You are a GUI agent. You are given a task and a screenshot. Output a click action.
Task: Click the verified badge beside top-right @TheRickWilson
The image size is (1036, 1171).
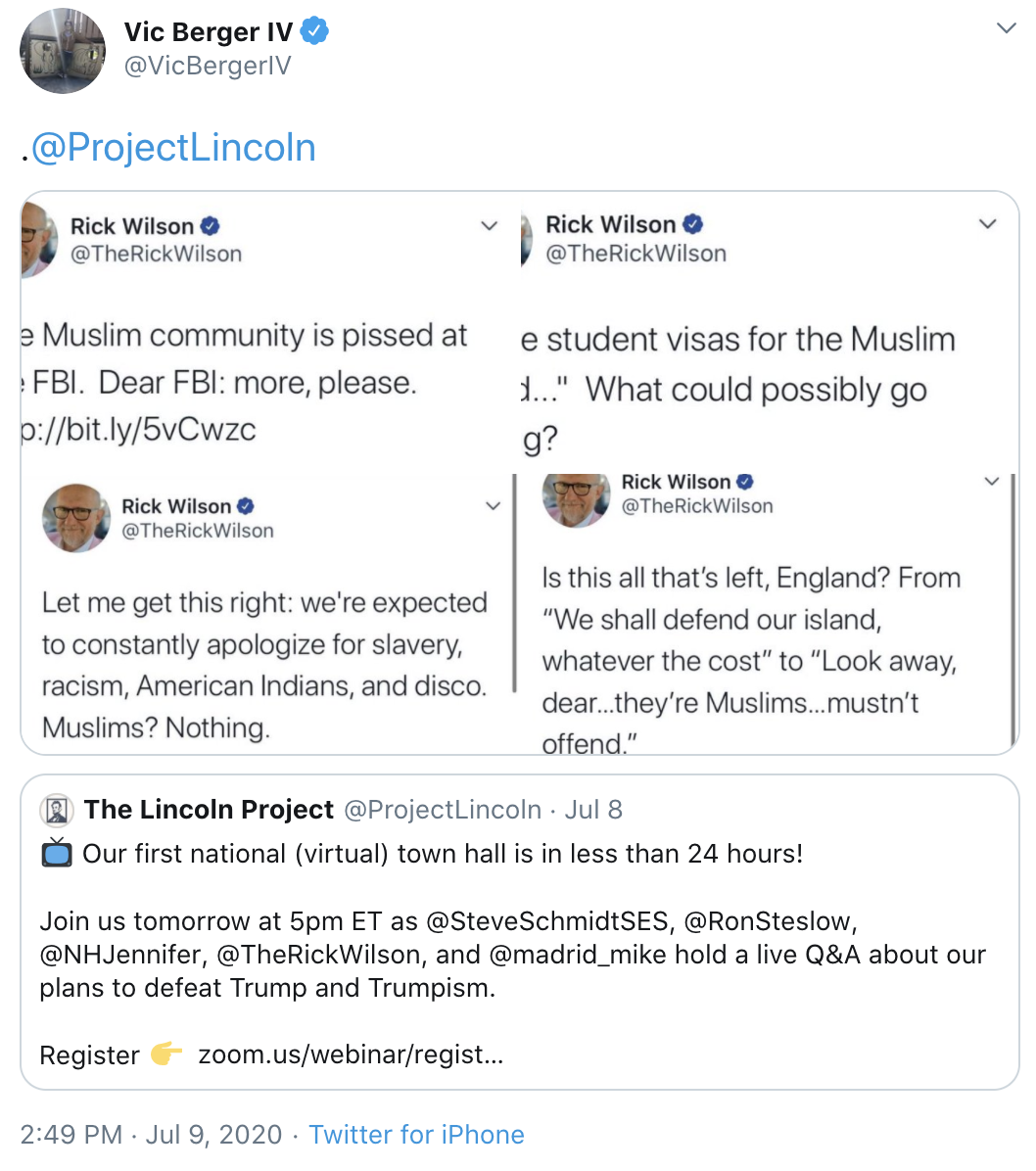pyautogui.click(x=694, y=223)
